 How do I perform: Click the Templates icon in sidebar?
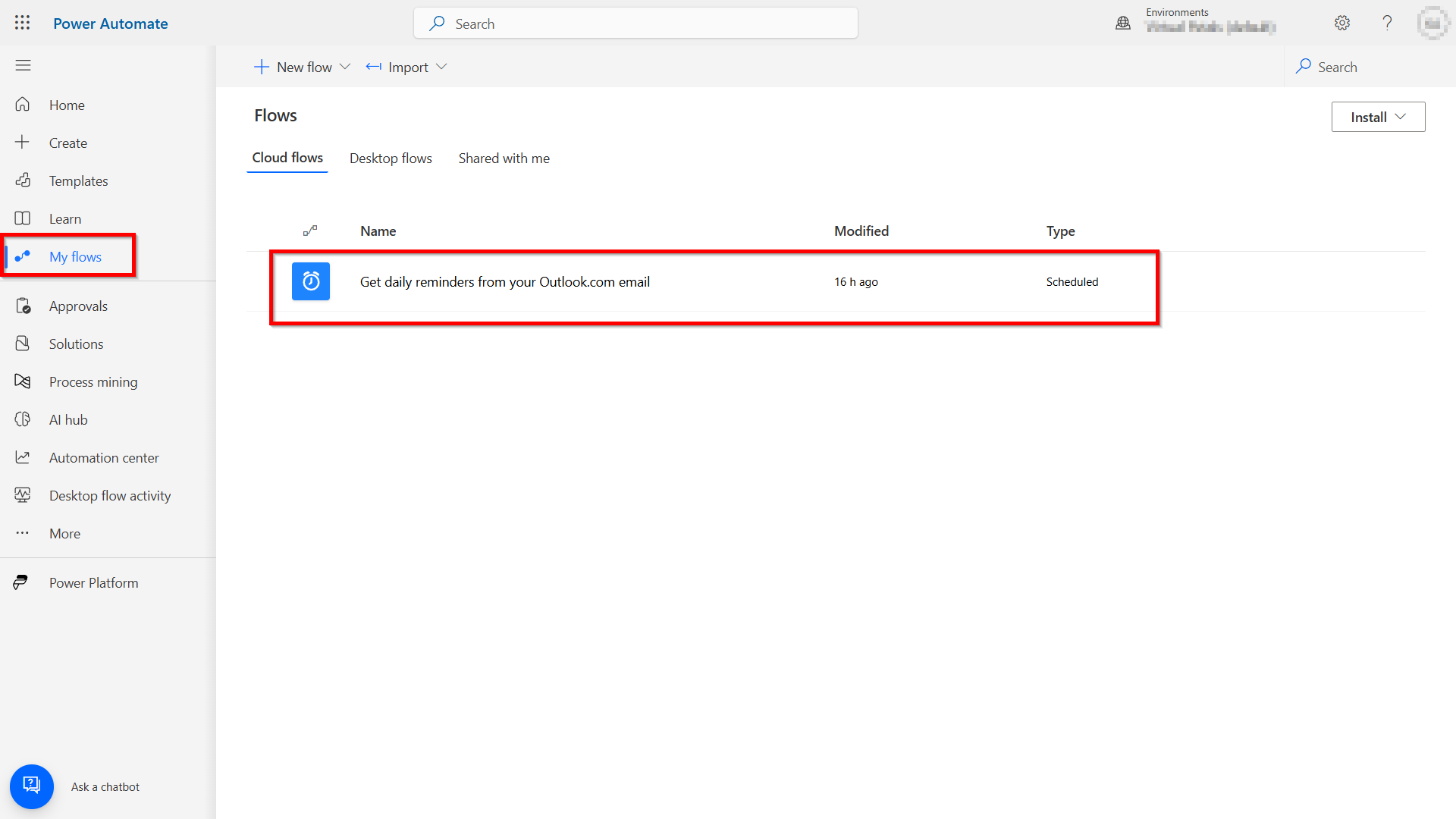(x=23, y=180)
